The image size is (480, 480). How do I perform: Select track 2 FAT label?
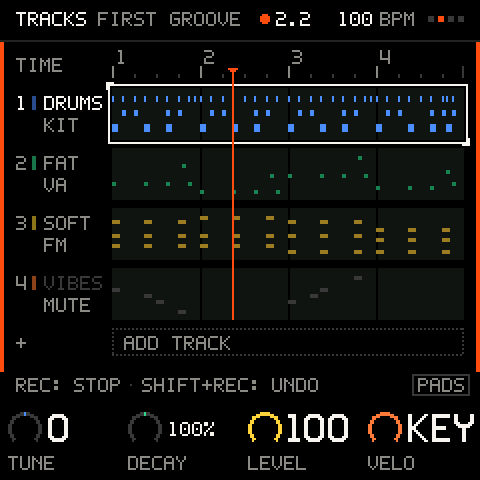(61, 163)
